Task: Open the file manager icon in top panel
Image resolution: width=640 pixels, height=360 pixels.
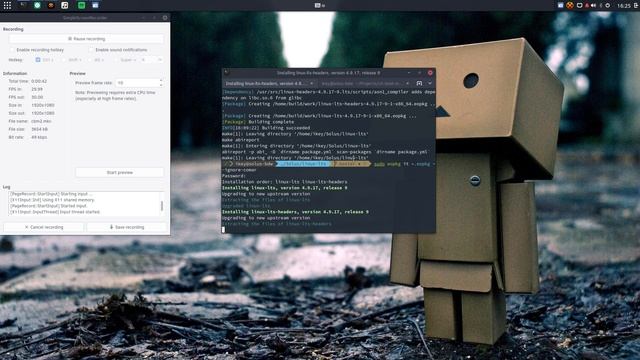Action: (95, 5)
